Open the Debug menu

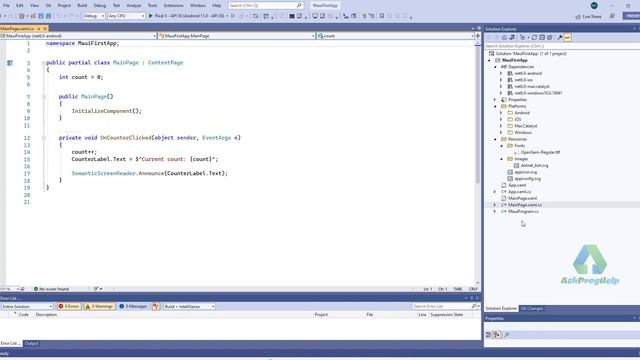tap(100, 5)
